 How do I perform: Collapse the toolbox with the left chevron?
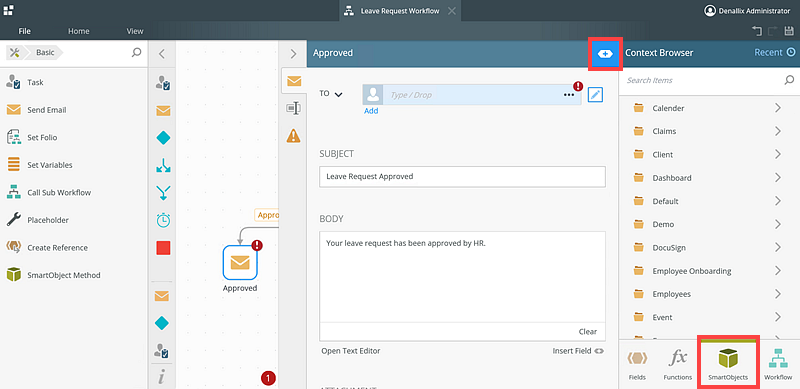[x=162, y=54]
